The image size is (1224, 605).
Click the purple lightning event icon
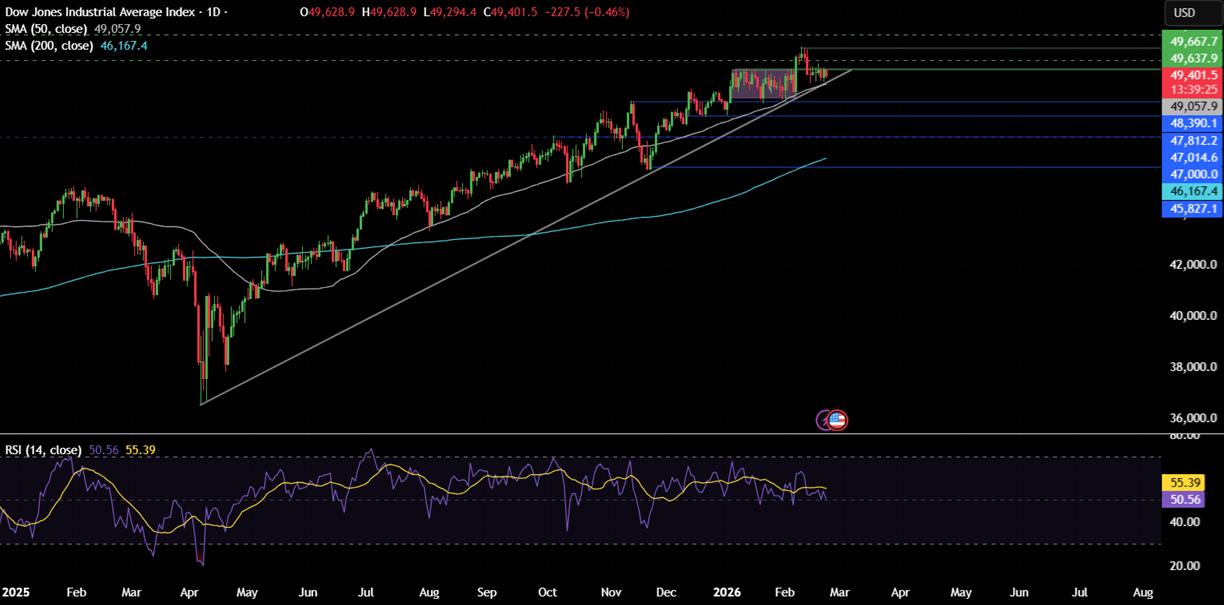tap(826, 420)
